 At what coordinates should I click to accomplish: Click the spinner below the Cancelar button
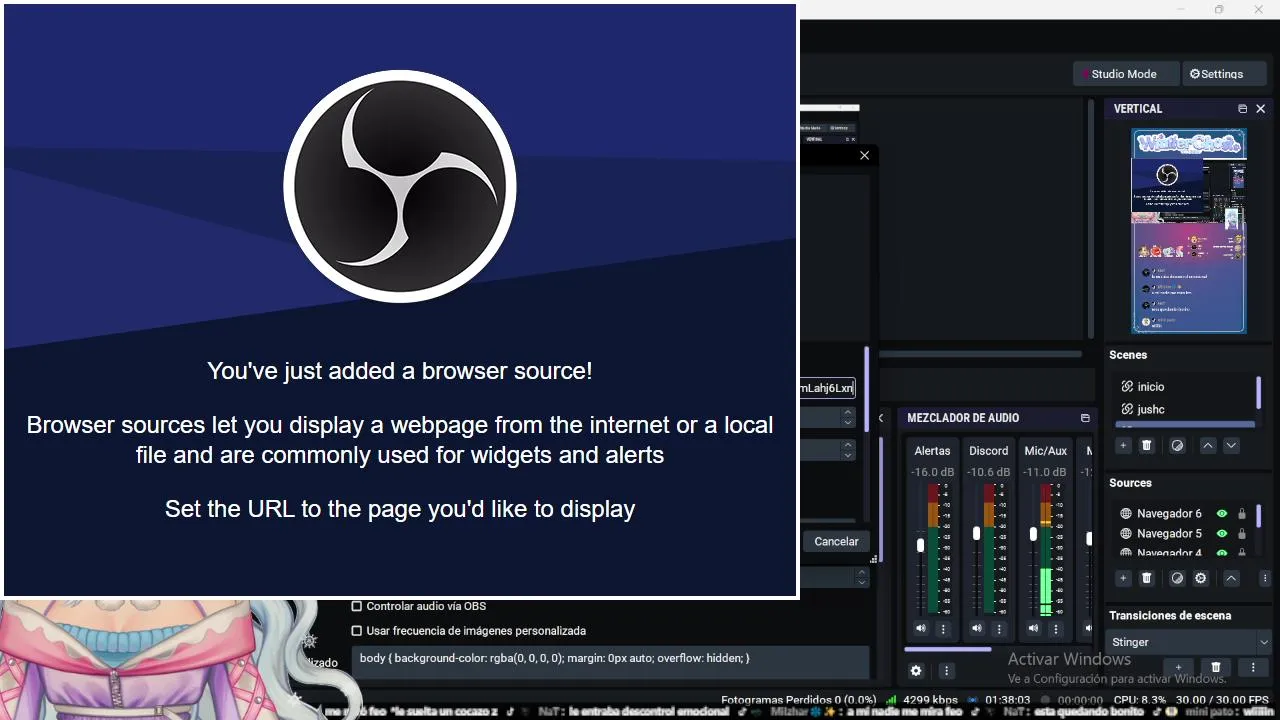[862, 577]
